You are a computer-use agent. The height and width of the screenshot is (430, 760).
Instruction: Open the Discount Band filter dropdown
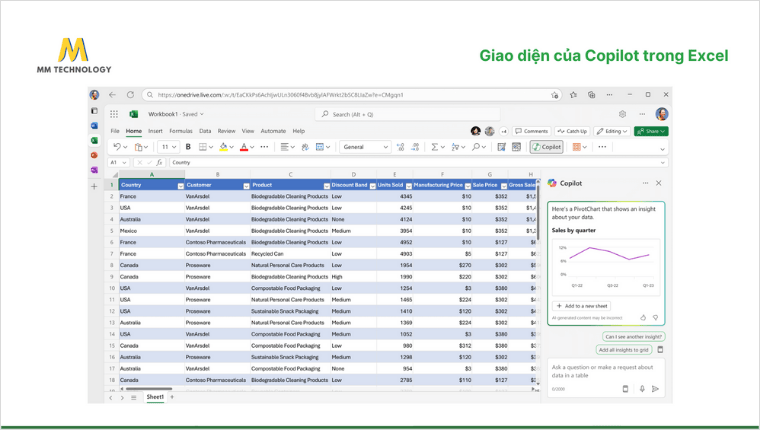pos(373,186)
